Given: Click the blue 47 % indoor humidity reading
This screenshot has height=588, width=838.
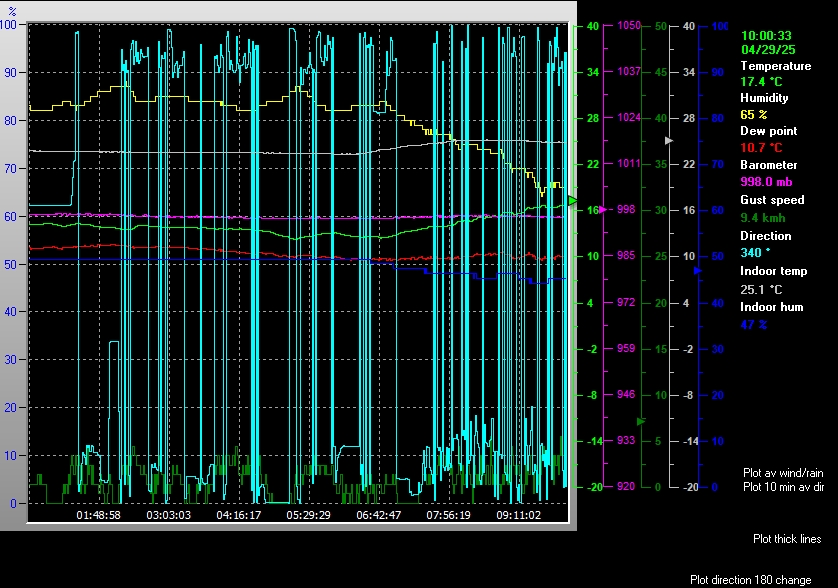Looking at the screenshot, I should tap(754, 324).
